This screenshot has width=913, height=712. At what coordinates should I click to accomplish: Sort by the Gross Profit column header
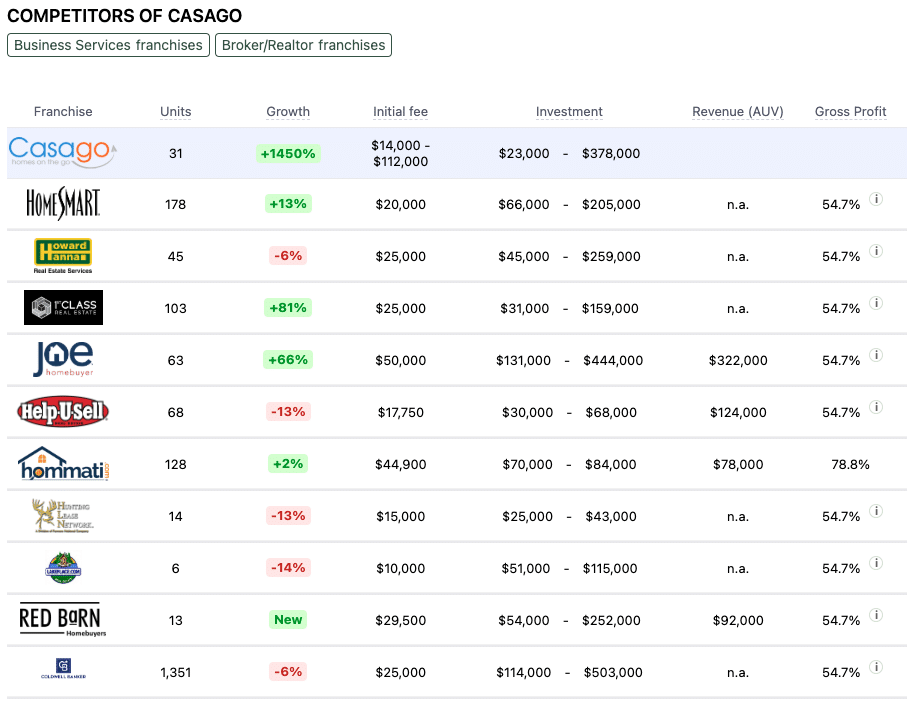850,111
